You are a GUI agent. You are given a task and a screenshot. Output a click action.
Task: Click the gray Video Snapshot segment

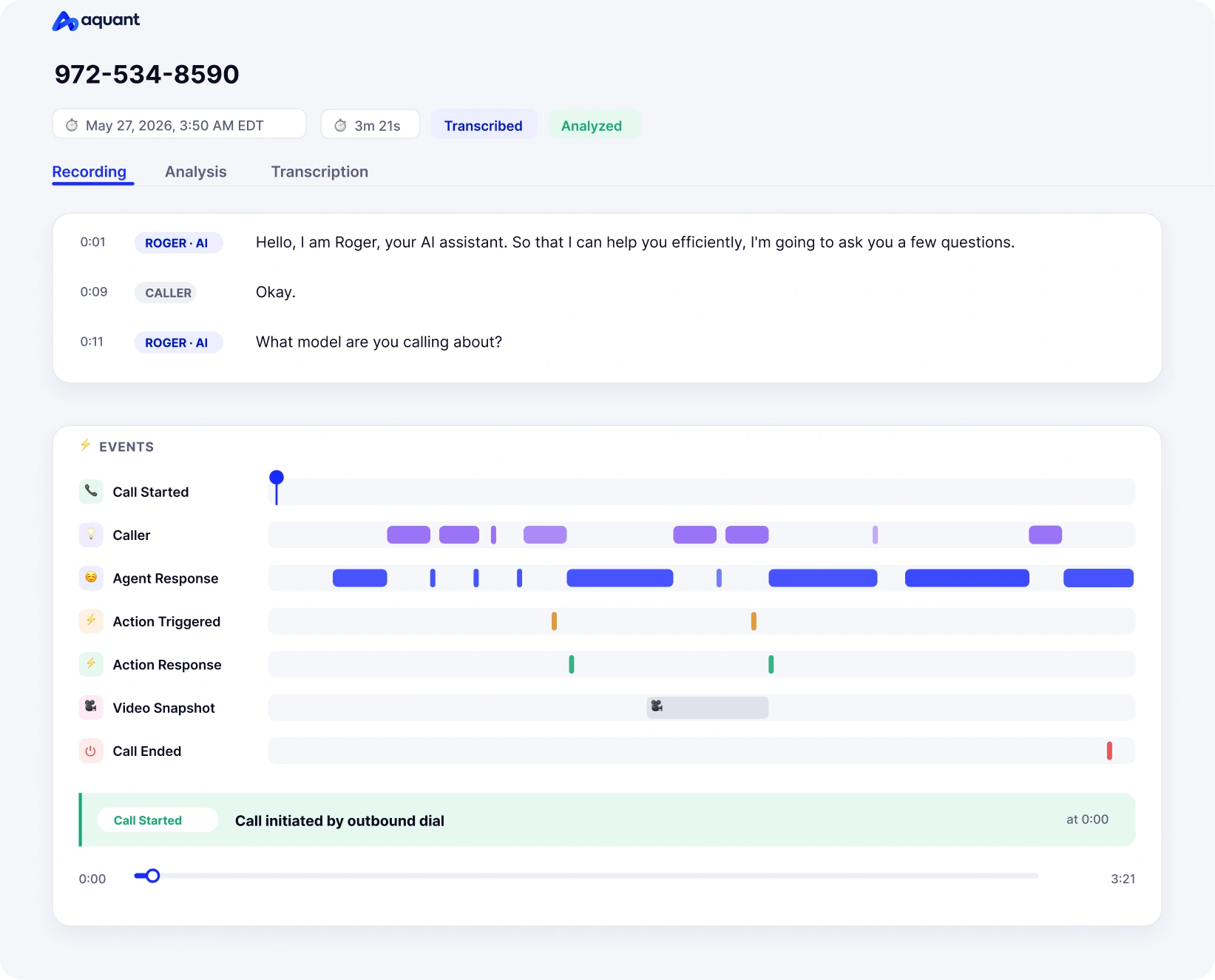point(708,707)
